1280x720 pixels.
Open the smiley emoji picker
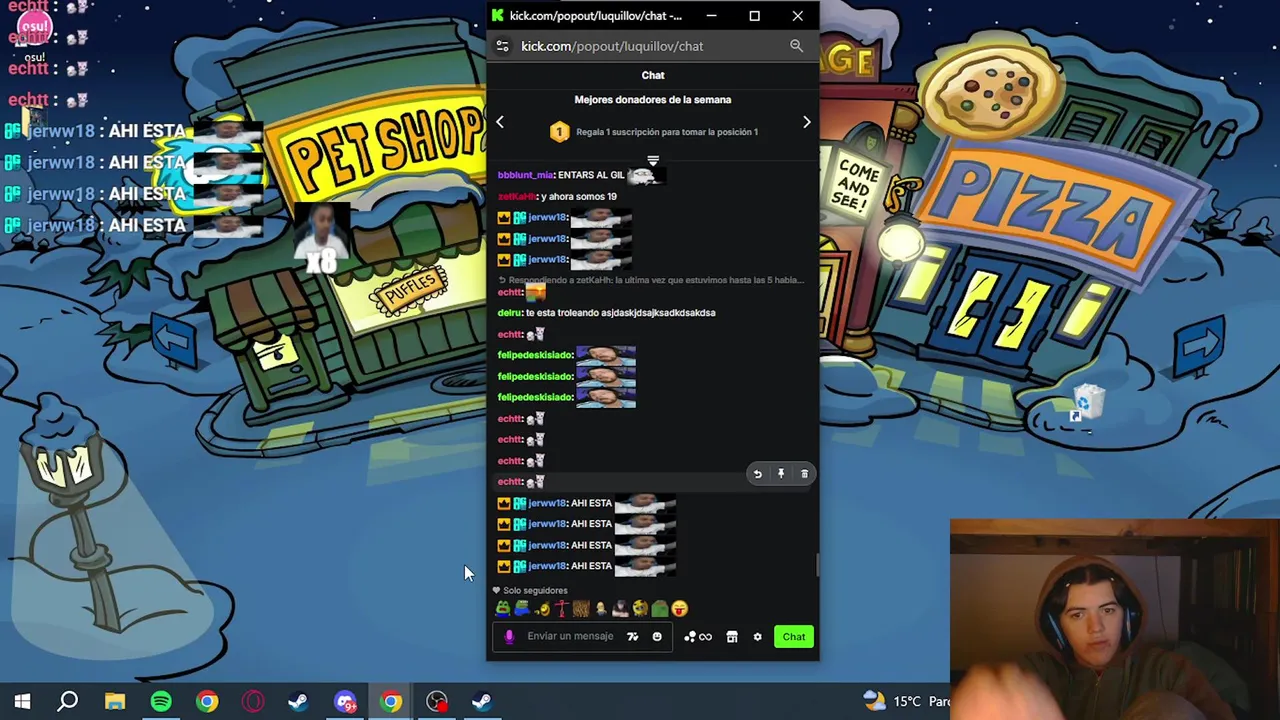tap(657, 637)
